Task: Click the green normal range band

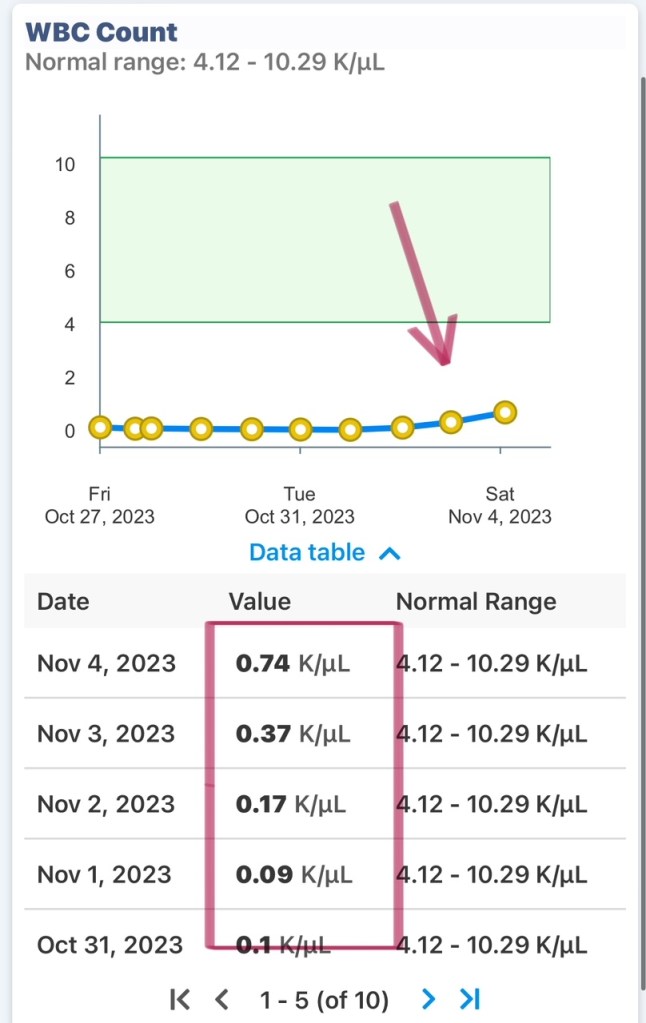Action: [x=250, y=240]
